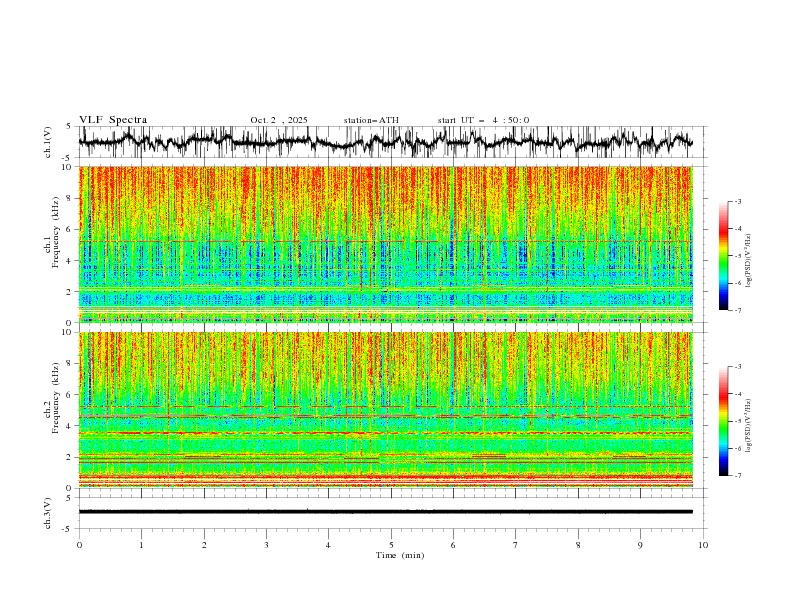Click the time axis tick label "0"

[79, 545]
